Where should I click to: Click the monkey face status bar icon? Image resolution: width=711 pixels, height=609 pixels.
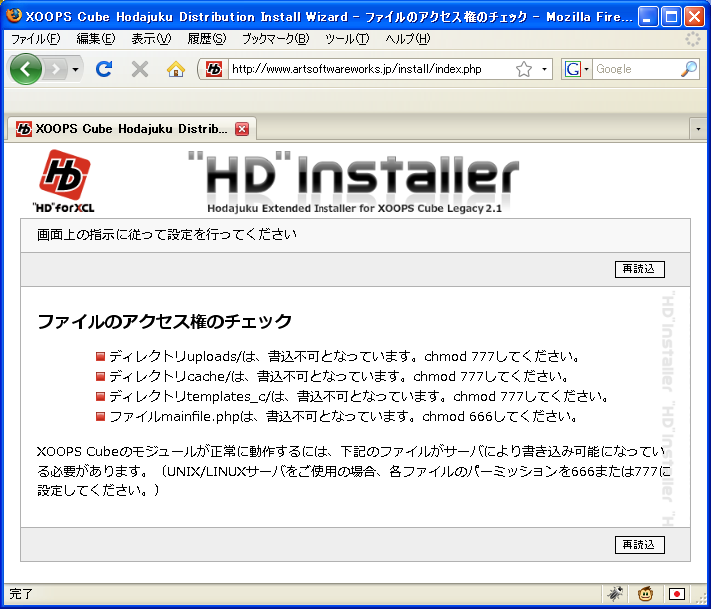click(646, 593)
